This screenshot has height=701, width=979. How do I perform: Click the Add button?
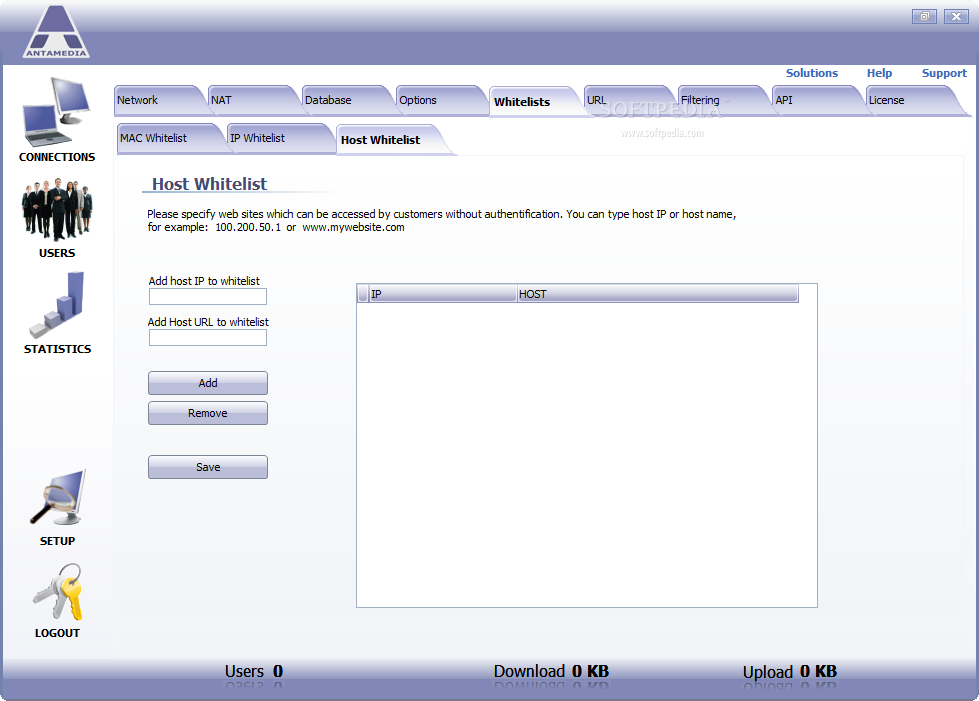[x=208, y=383]
